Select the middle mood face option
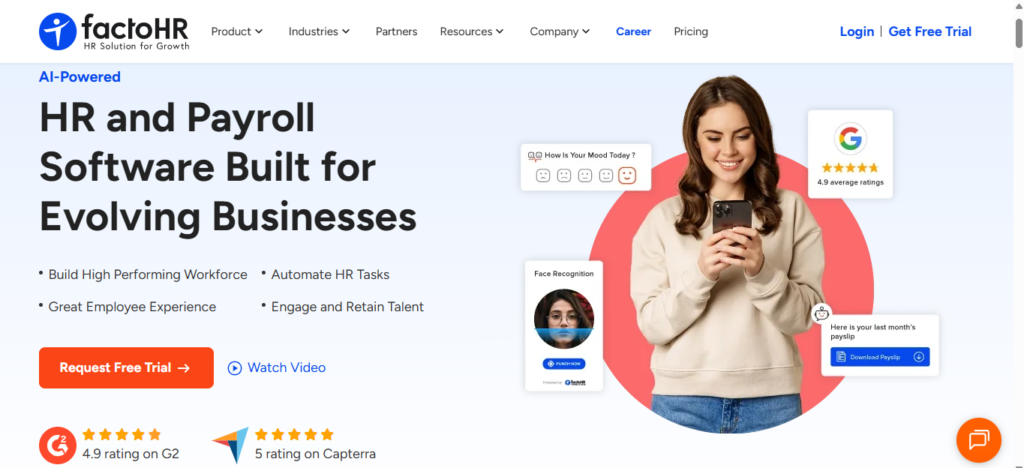 (585, 176)
